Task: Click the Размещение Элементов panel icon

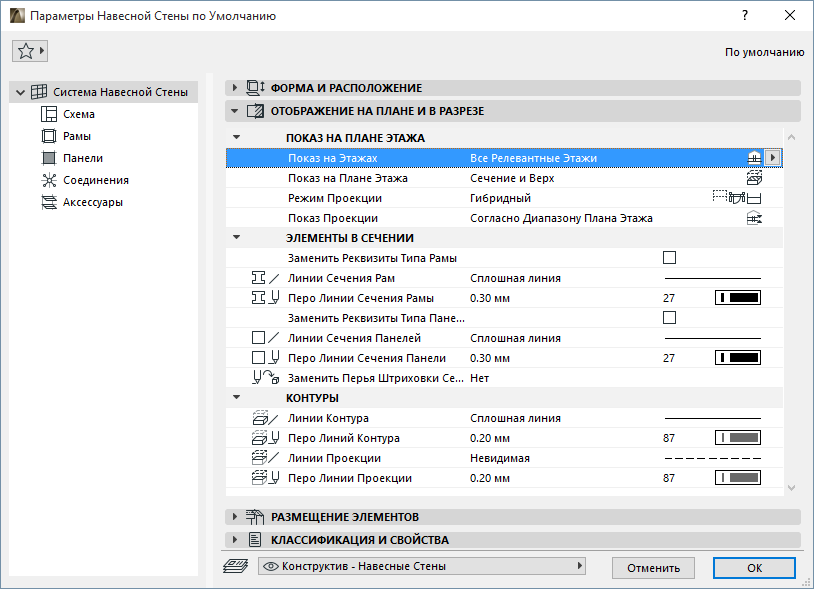Action: [255, 517]
